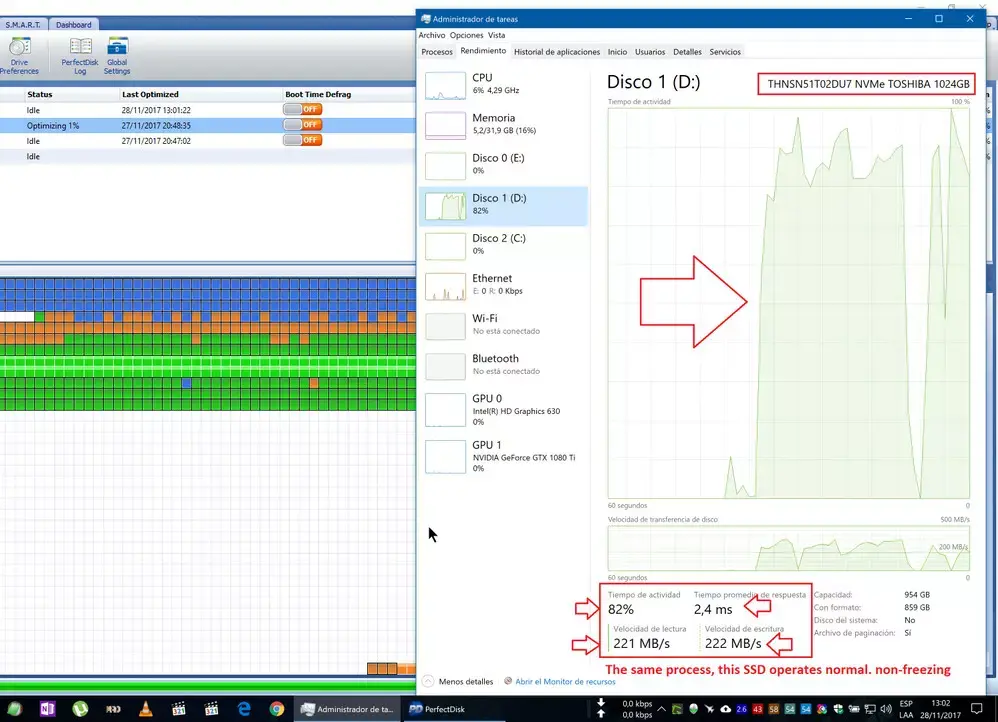Switch to the Servicios tab
This screenshot has height=722, width=998.
(x=725, y=52)
